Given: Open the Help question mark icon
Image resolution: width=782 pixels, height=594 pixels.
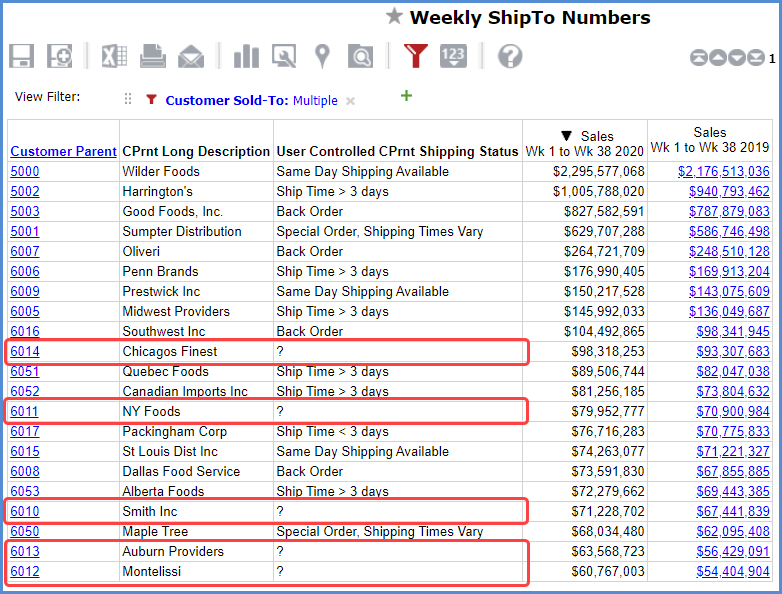Looking at the screenshot, I should tap(510, 56).
